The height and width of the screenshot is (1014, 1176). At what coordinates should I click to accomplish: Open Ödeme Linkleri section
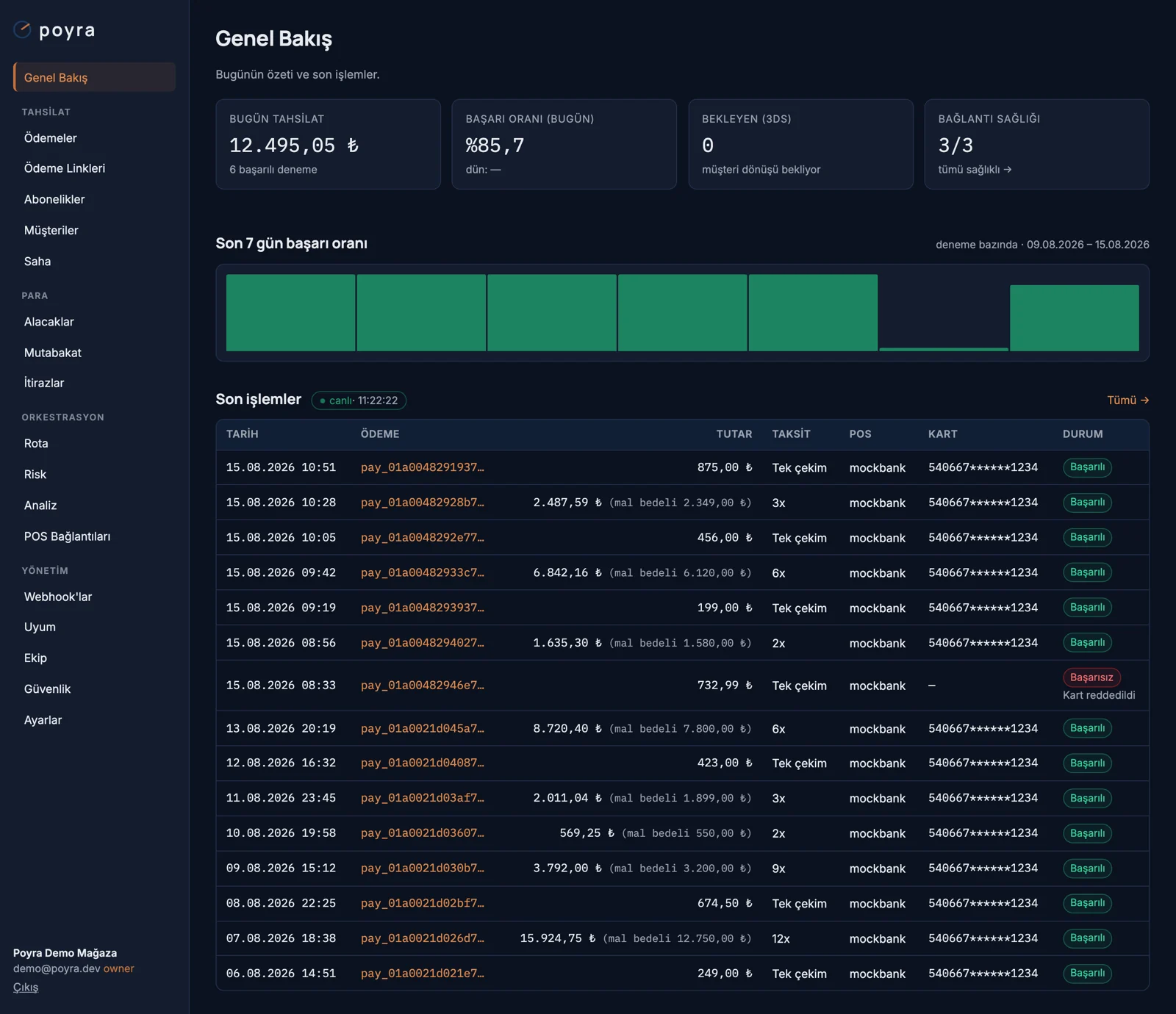tap(65, 168)
